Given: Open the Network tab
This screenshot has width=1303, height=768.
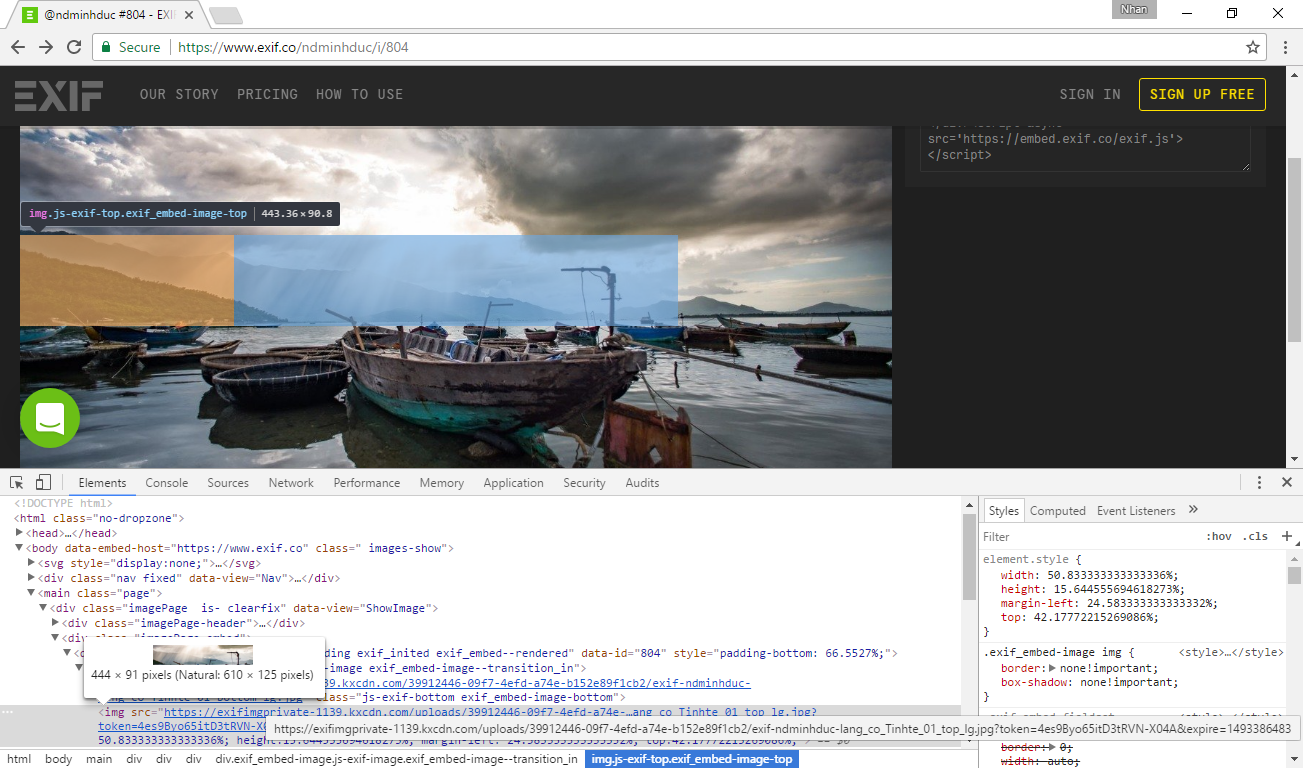Looking at the screenshot, I should pos(291,483).
